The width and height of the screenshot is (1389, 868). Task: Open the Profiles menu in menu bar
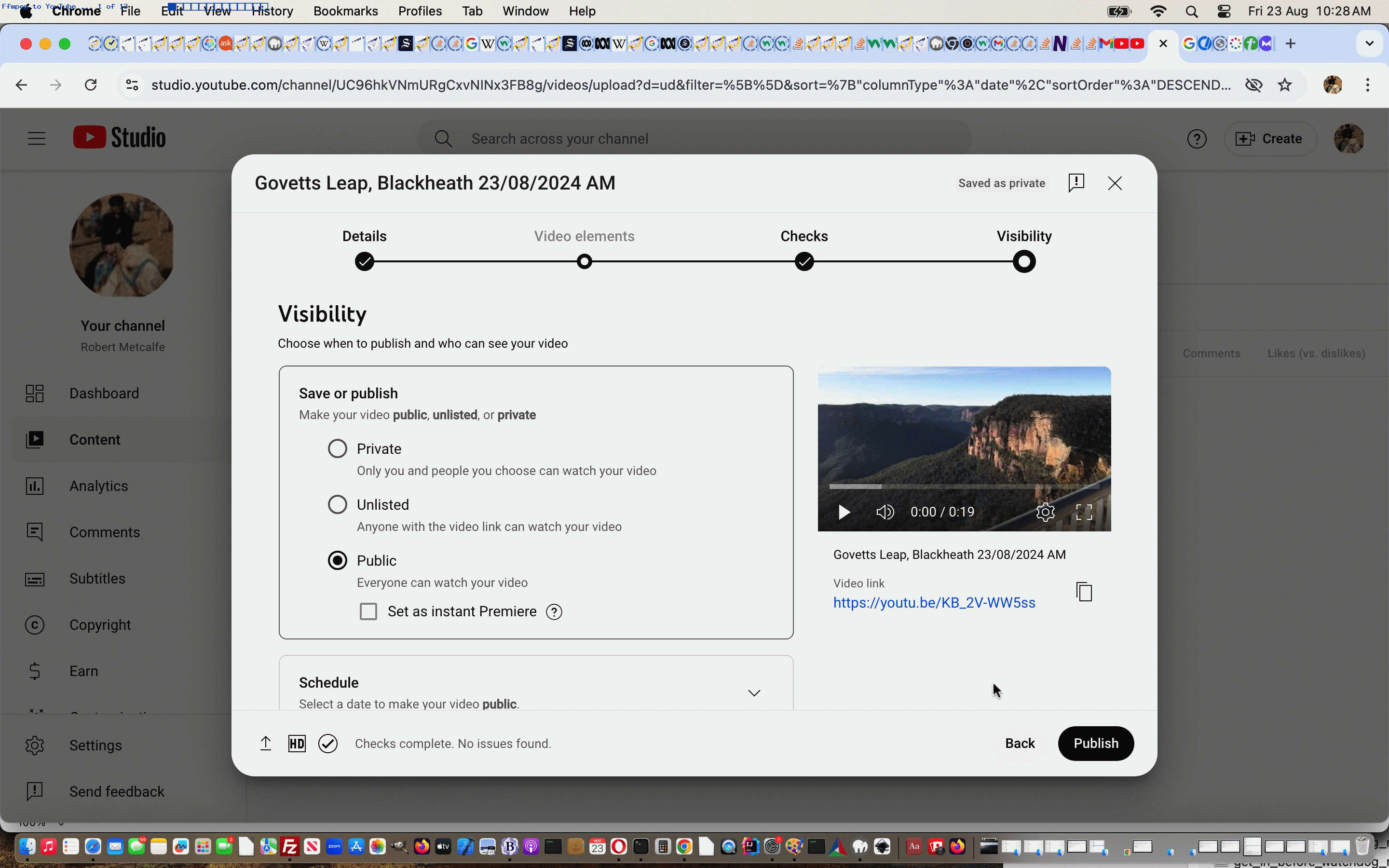[420, 11]
